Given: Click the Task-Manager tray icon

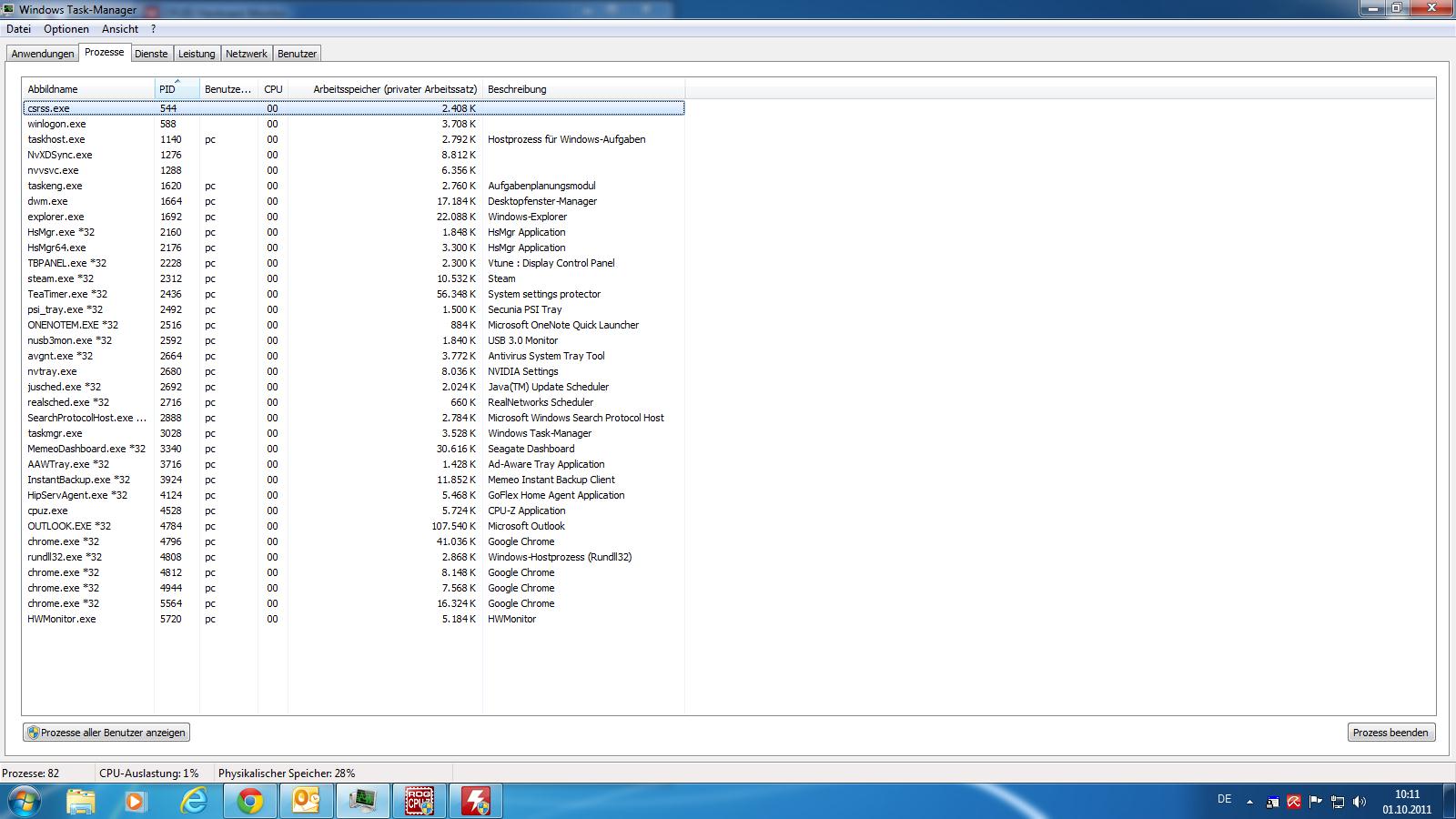Looking at the screenshot, I should point(1271,802).
